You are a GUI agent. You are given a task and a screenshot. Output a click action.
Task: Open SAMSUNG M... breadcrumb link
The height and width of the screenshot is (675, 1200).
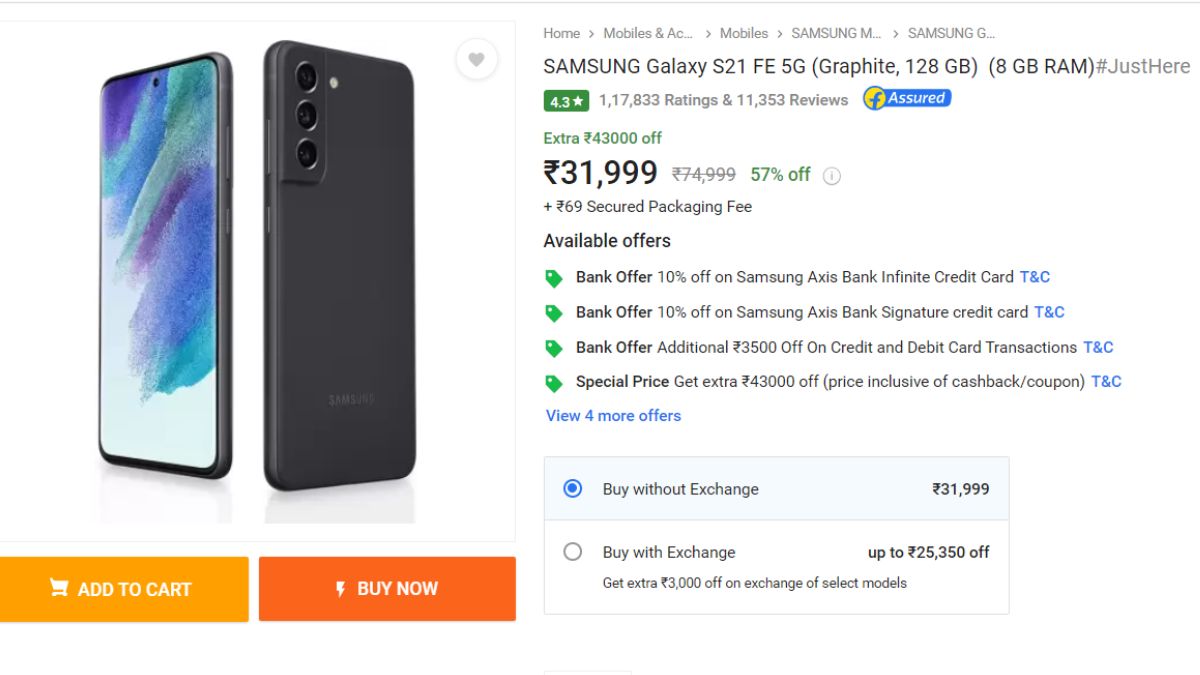coord(836,33)
